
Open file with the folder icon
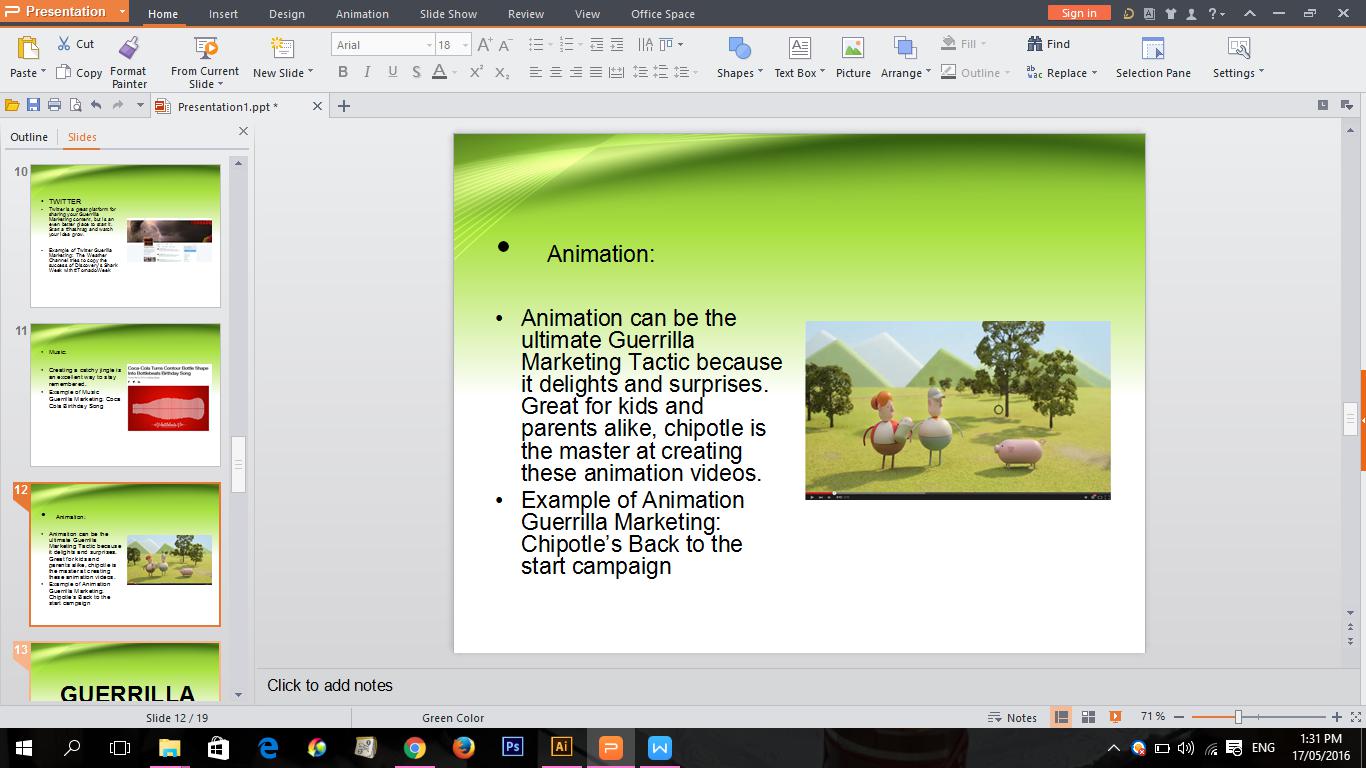coord(12,105)
